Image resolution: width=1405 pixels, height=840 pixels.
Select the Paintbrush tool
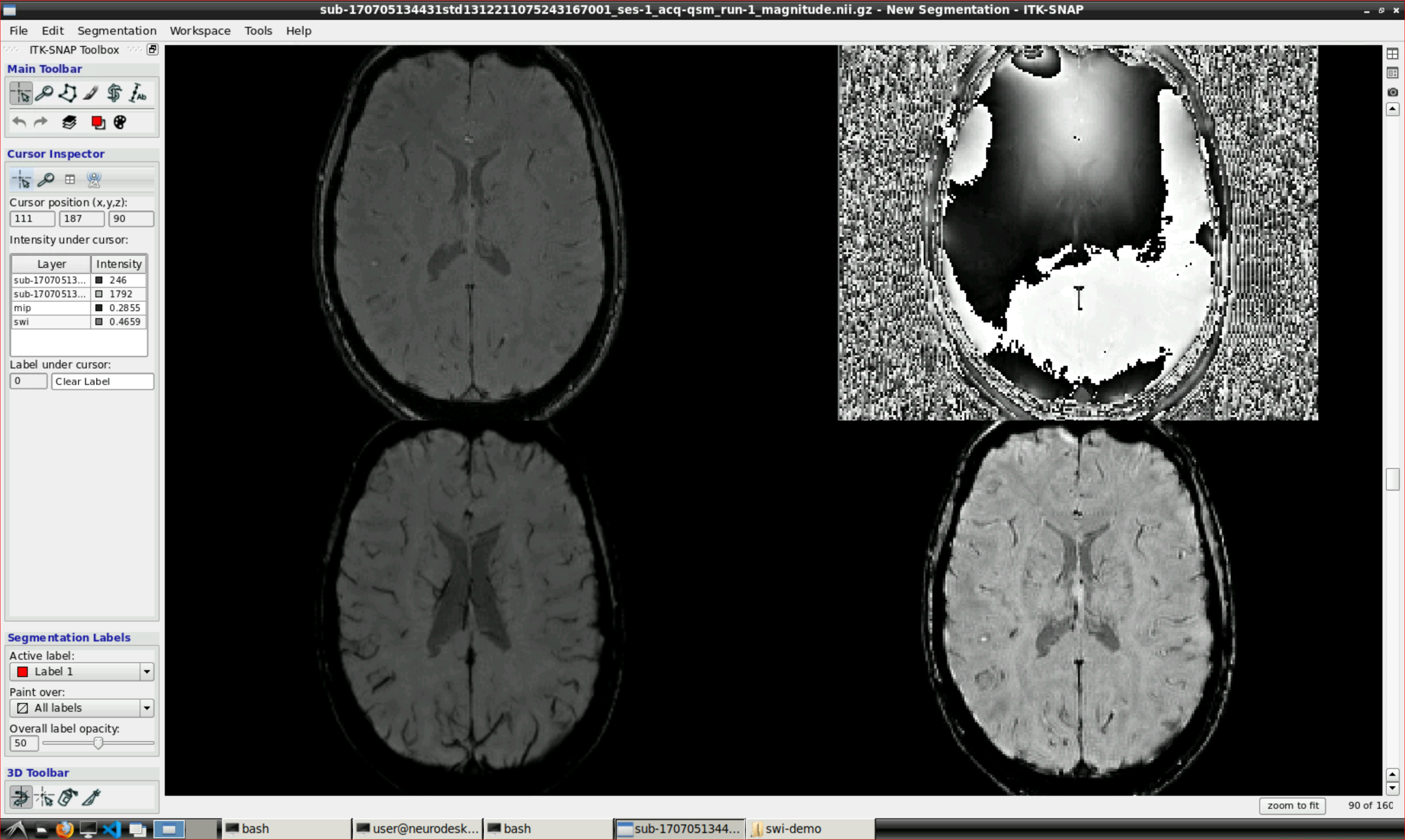(91, 93)
